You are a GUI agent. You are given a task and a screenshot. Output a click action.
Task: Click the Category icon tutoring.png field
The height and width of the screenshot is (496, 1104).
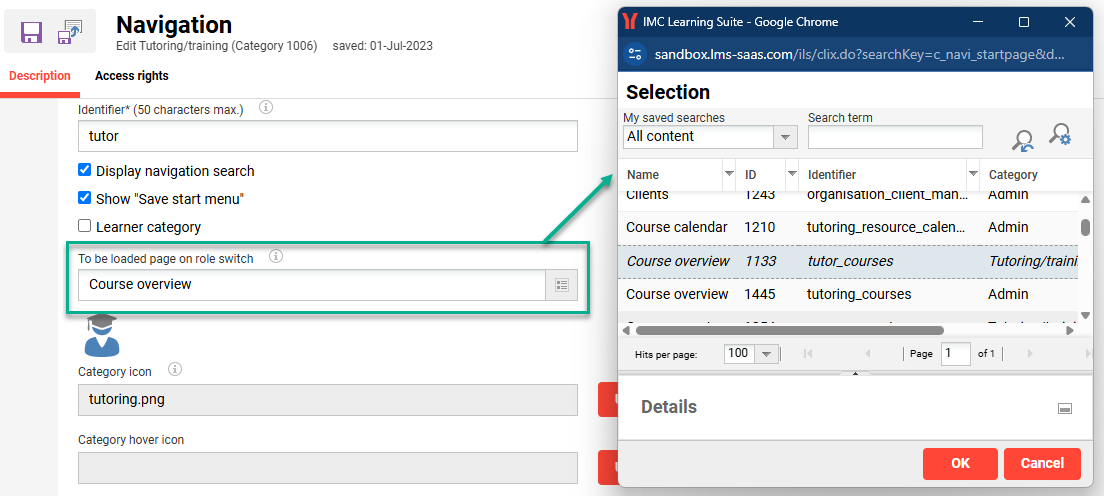coord(327,399)
